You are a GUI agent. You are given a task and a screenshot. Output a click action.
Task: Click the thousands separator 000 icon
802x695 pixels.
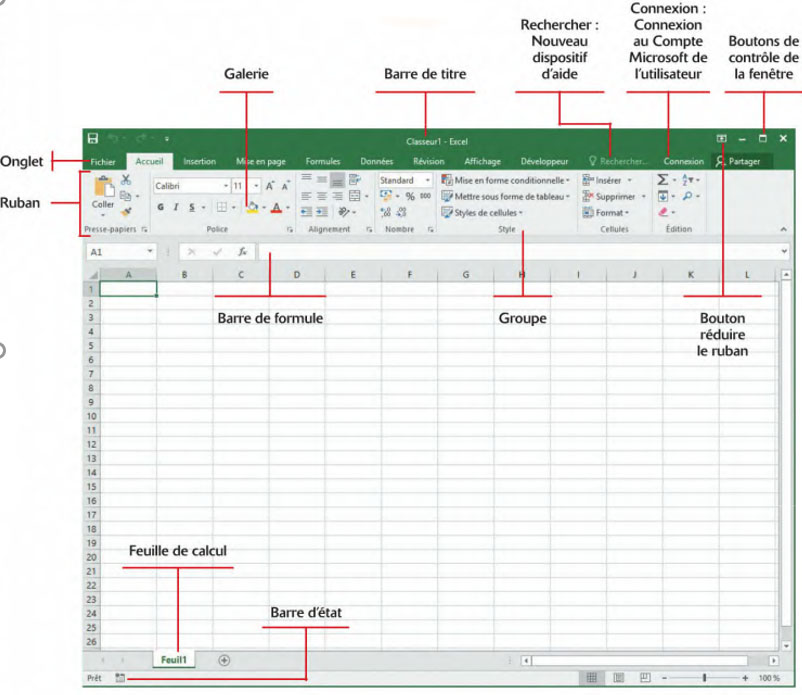(x=425, y=196)
